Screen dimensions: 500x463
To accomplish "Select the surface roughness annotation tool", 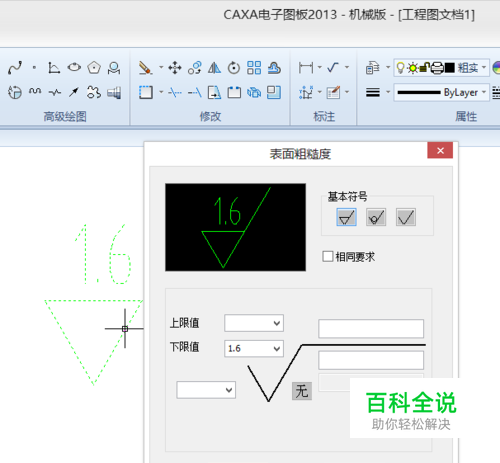I will pos(333,68).
